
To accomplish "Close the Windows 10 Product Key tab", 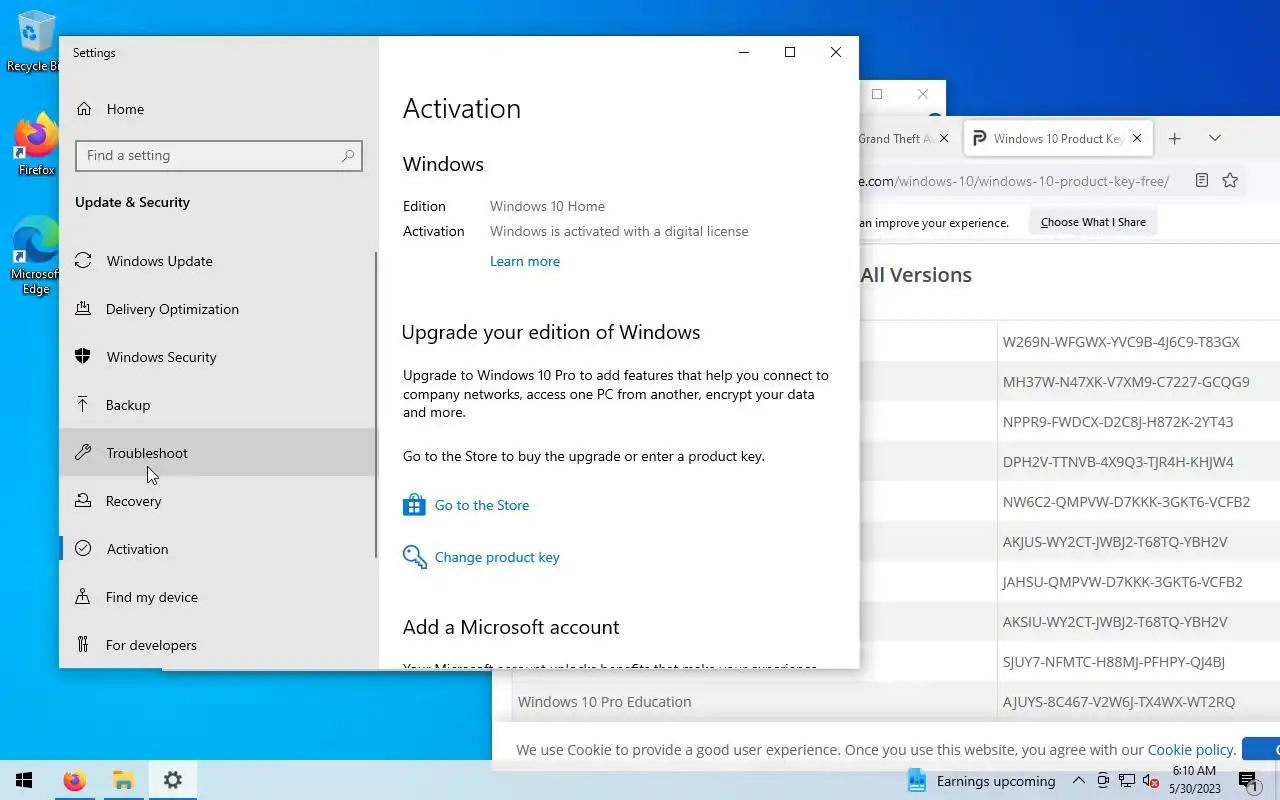I will click(1137, 139).
